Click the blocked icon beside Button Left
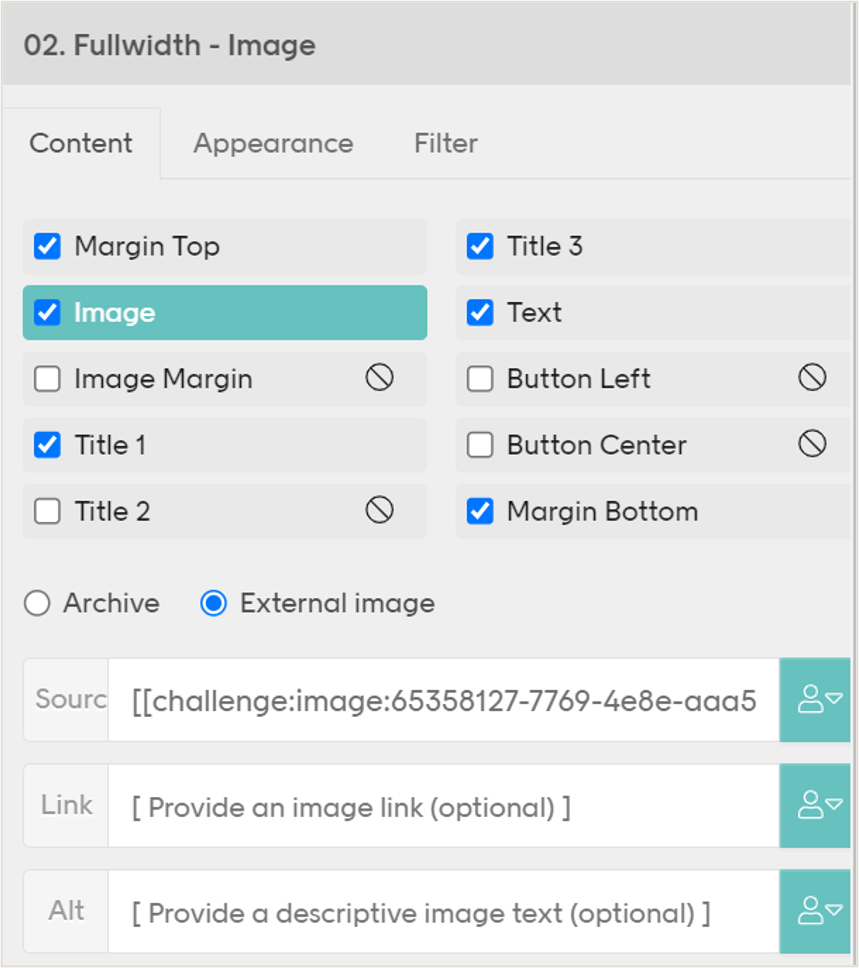 [x=810, y=378]
